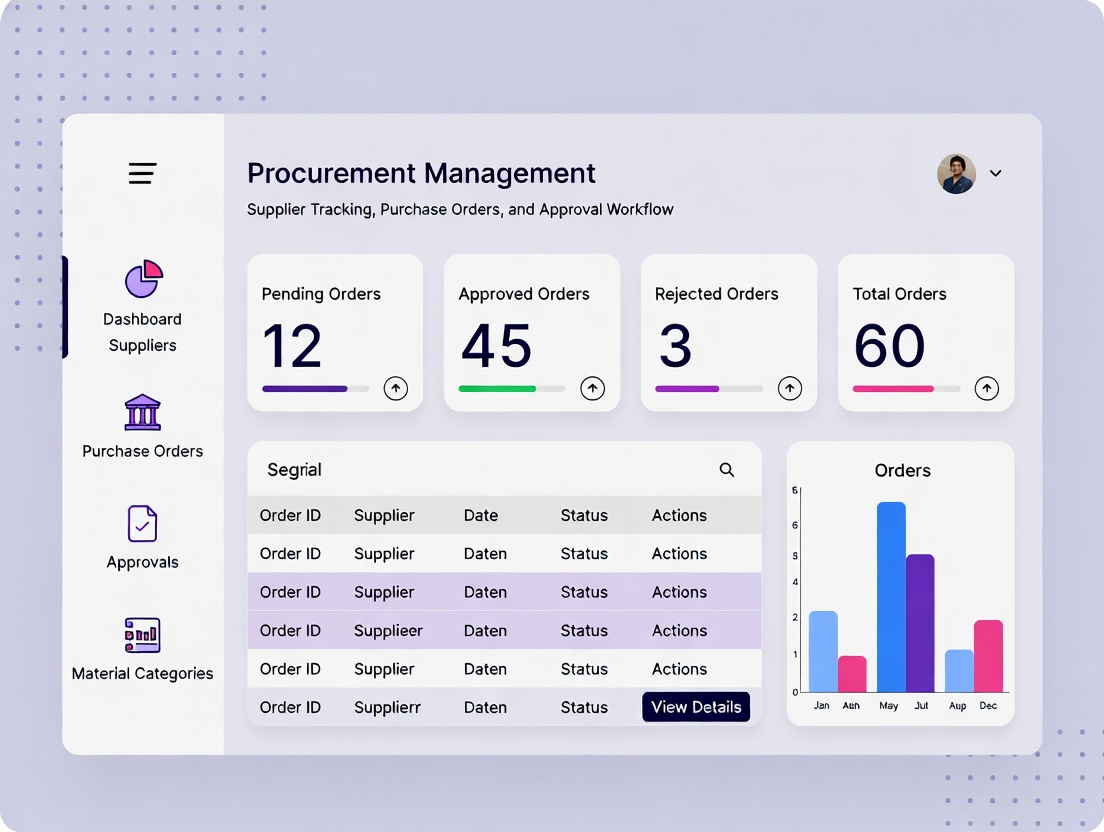Click the arrow icon on Rejected Orders card
This screenshot has height=832, width=1104.
(x=790, y=388)
